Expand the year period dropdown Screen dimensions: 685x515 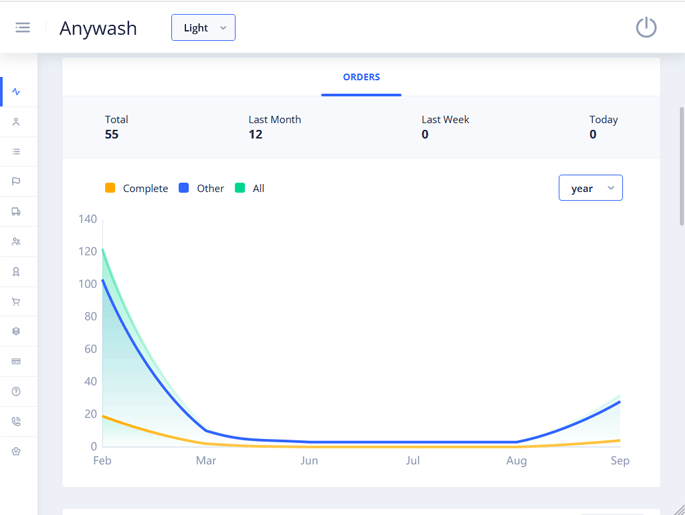tap(590, 188)
